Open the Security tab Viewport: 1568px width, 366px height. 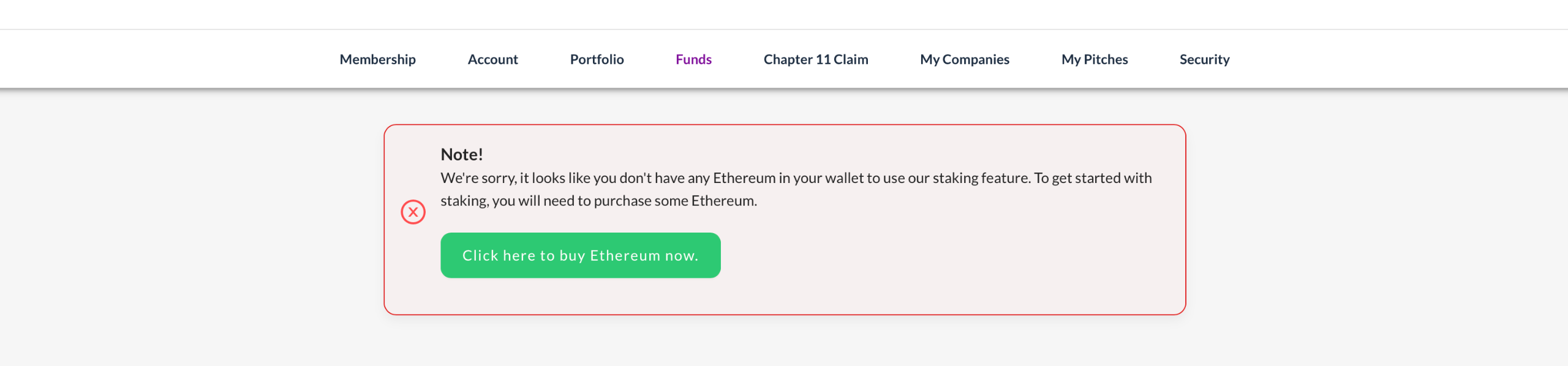tap(1204, 59)
